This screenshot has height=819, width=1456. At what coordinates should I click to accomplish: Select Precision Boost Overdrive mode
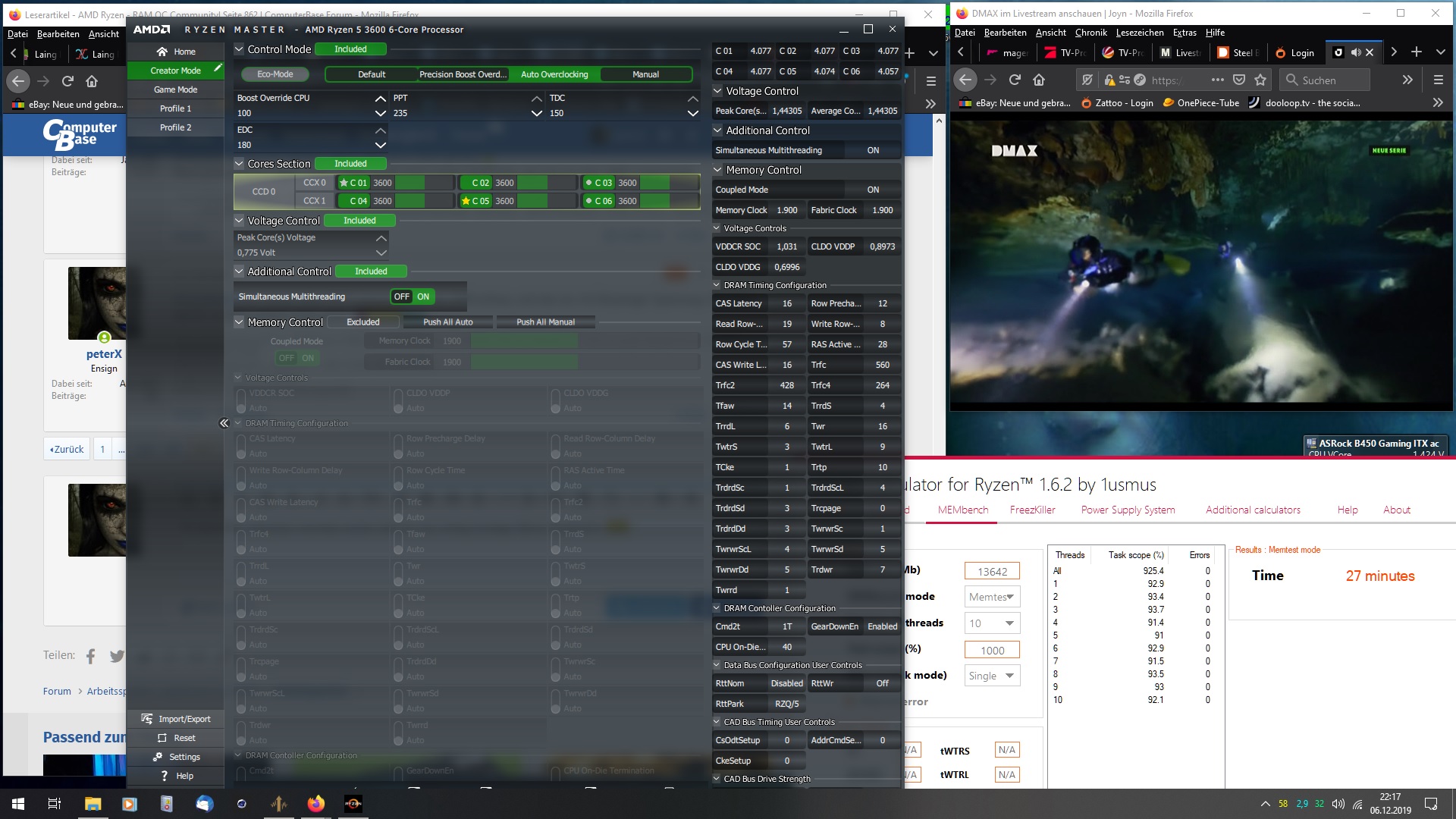coord(463,74)
